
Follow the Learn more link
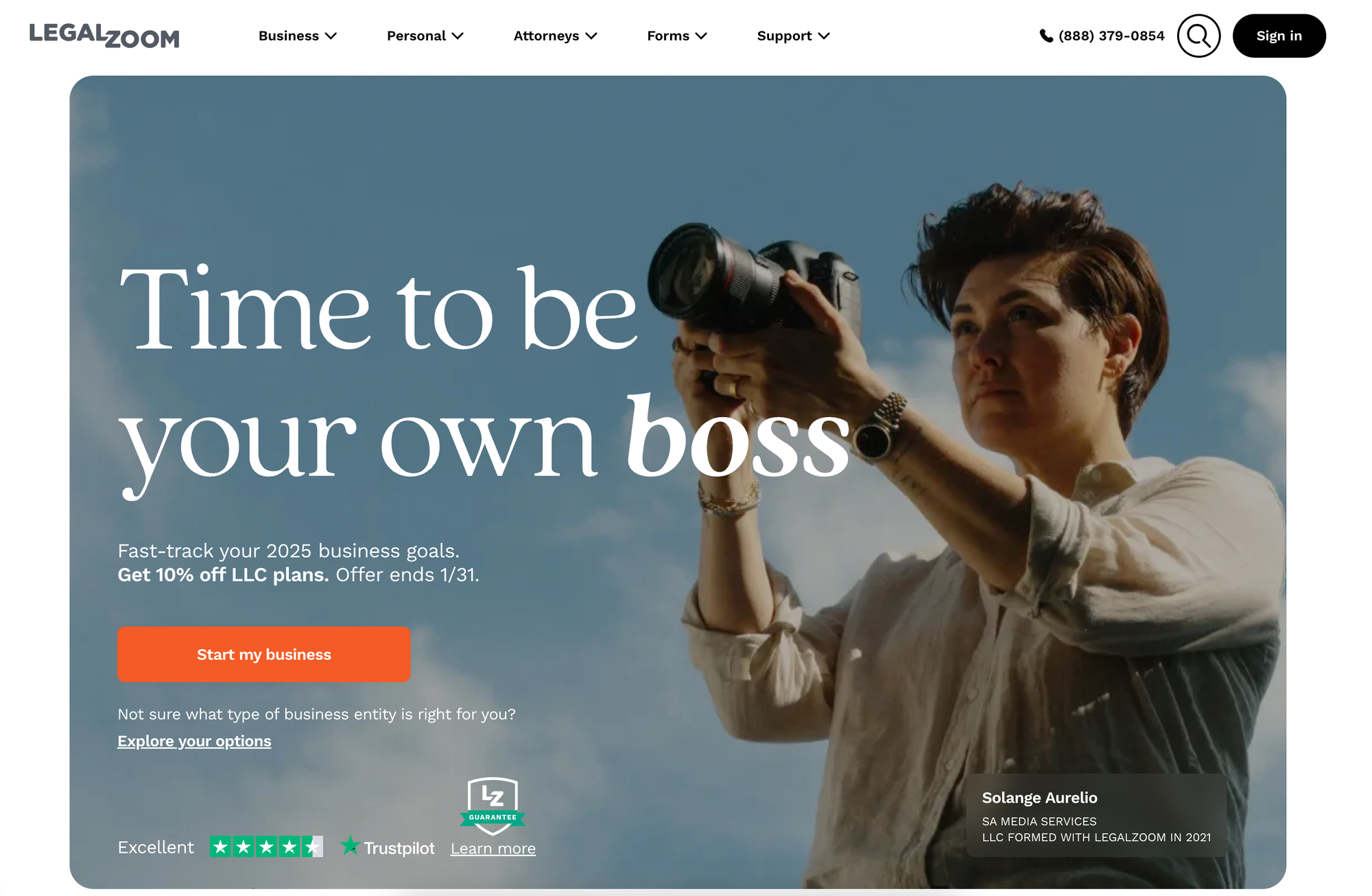(x=493, y=849)
